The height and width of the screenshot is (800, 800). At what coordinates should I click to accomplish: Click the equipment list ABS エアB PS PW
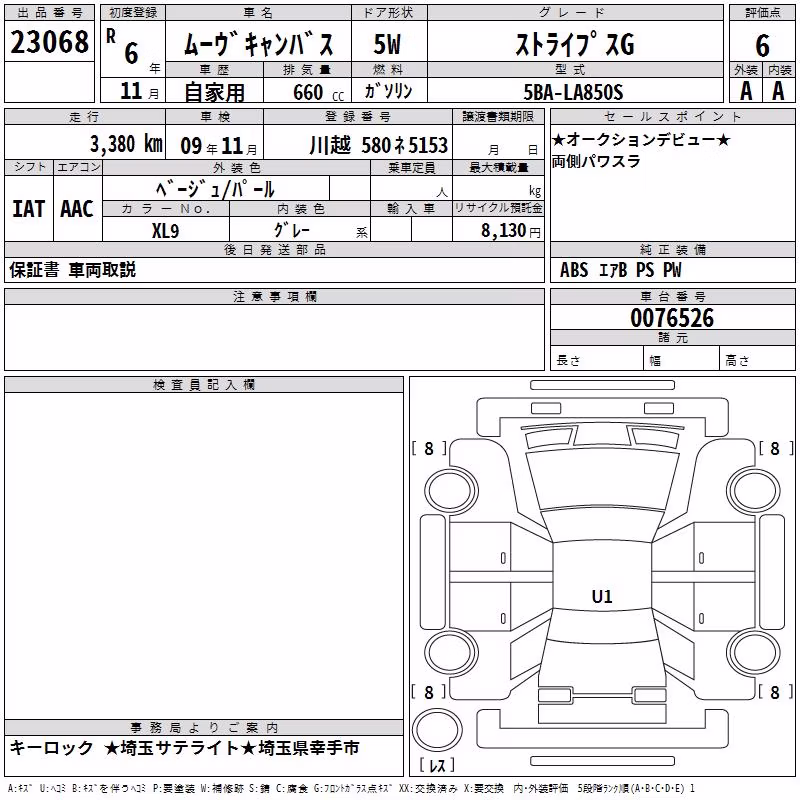620,270
